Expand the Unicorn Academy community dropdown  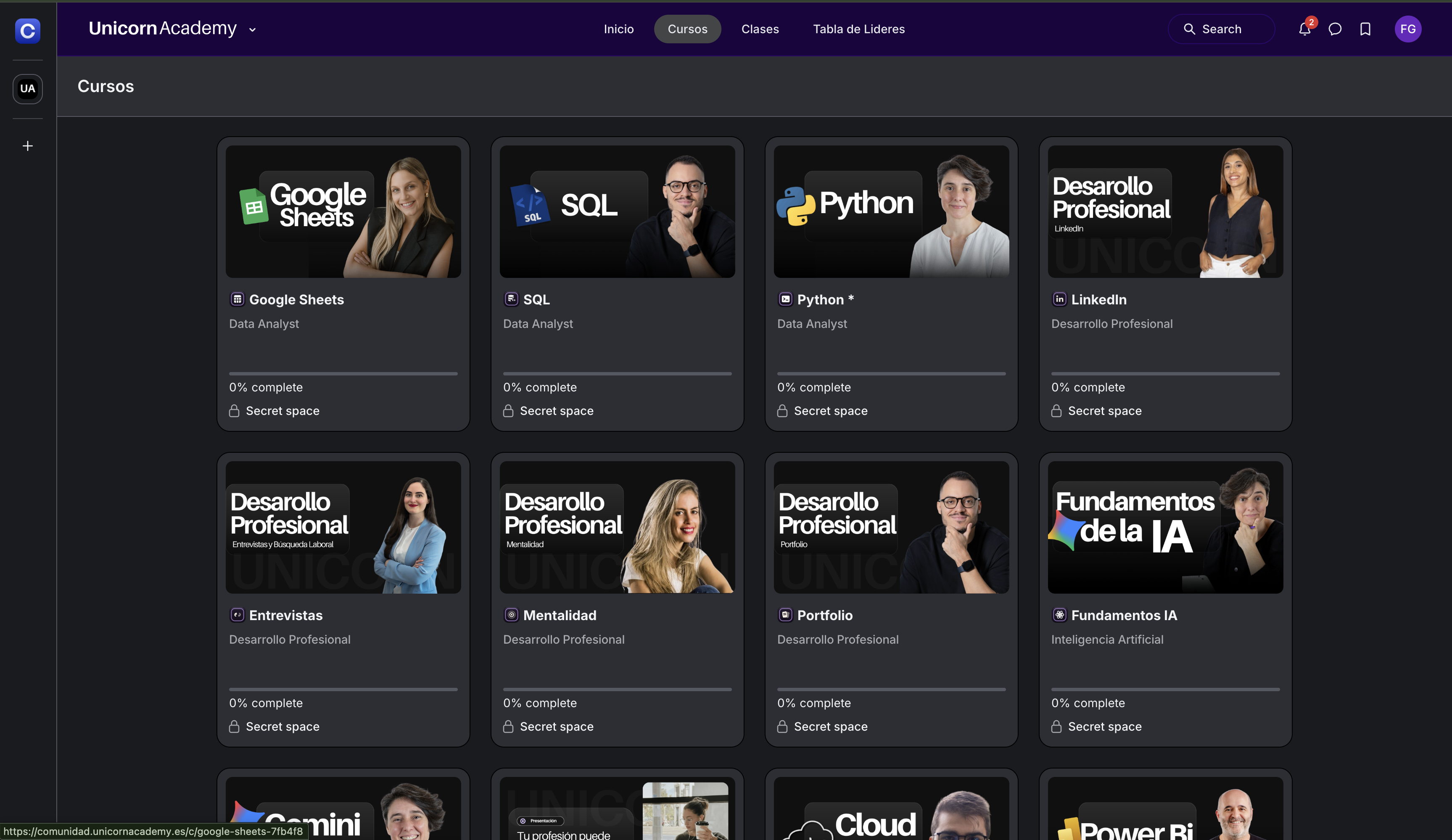pos(252,30)
